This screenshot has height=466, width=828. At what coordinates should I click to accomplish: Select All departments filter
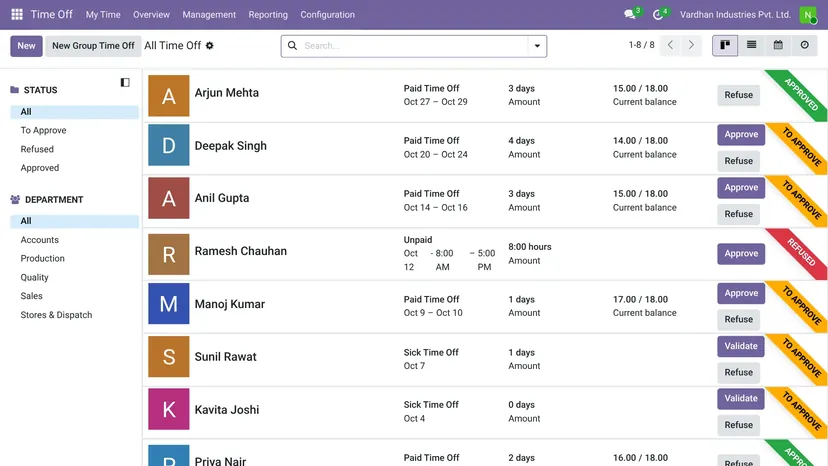[74, 221]
